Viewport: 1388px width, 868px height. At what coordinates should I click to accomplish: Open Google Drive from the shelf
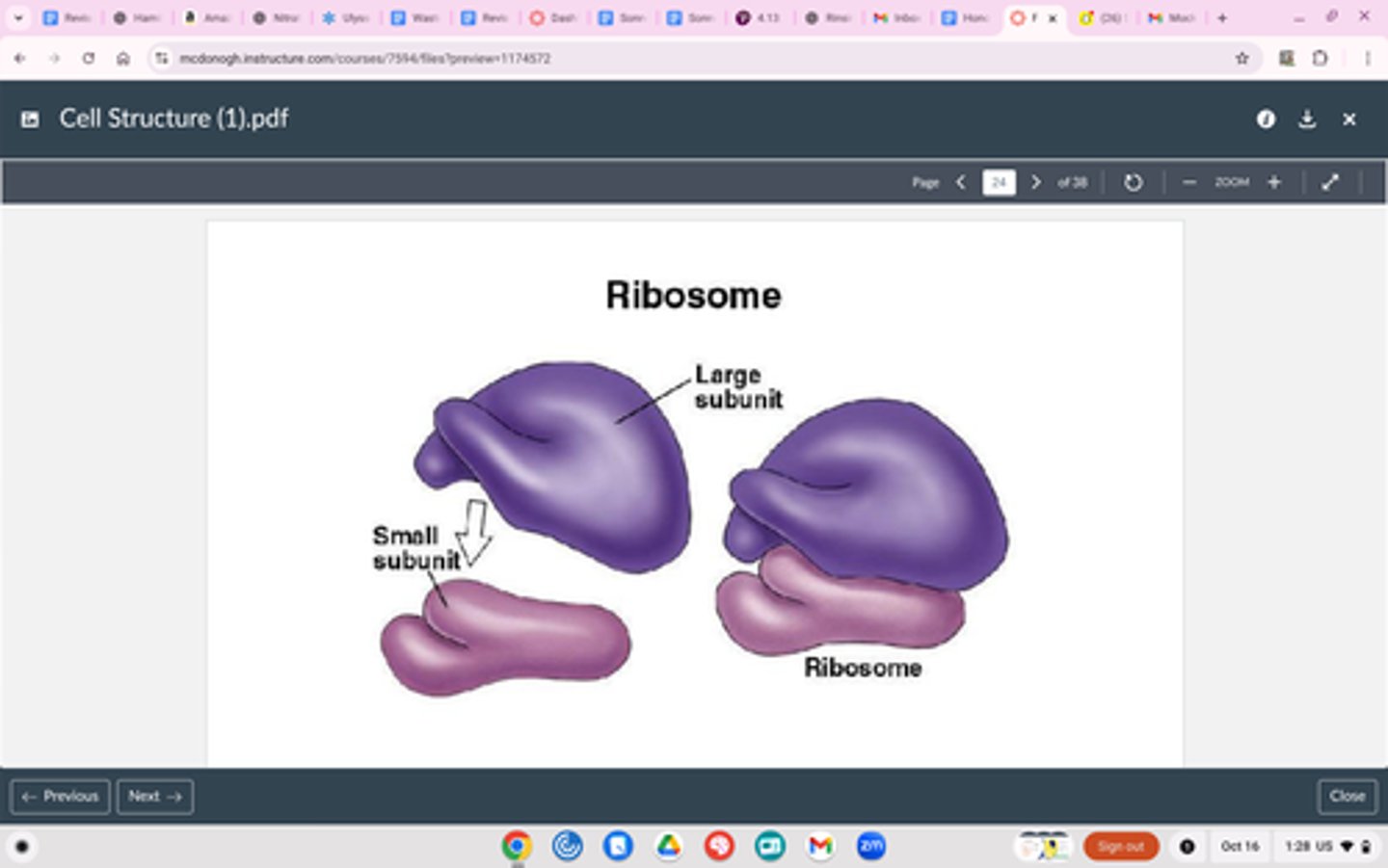coord(668,846)
